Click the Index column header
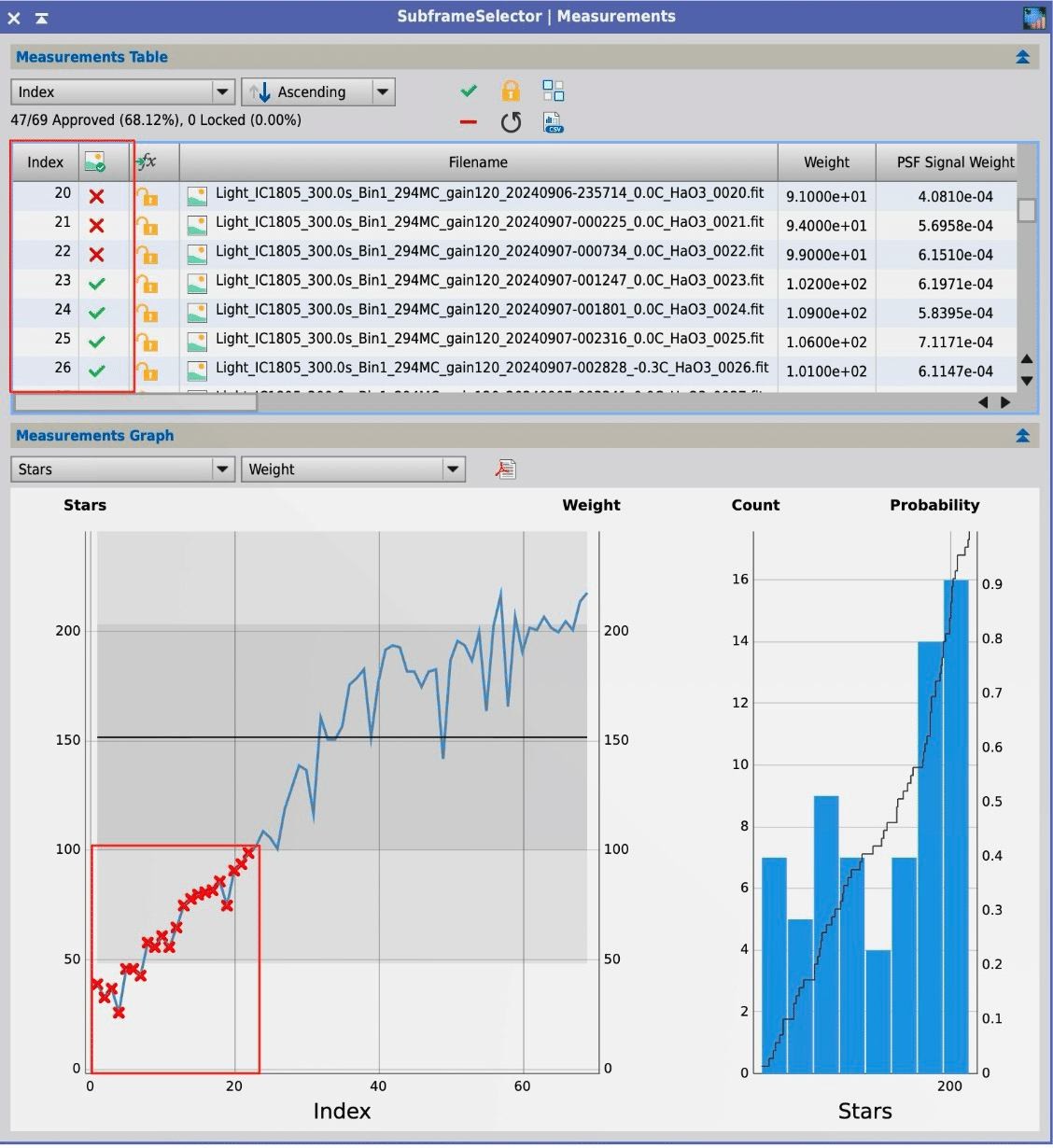This screenshot has width=1053, height=1148. [45, 161]
